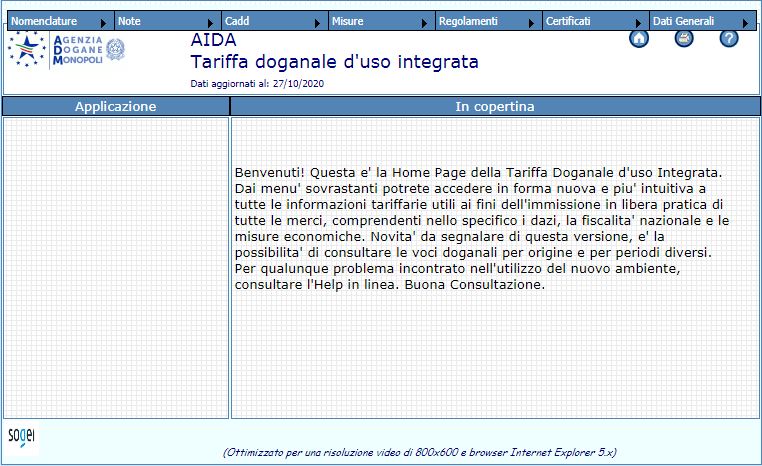
Task: Expand the Nomenclature menu arrow
Action: pos(103,23)
